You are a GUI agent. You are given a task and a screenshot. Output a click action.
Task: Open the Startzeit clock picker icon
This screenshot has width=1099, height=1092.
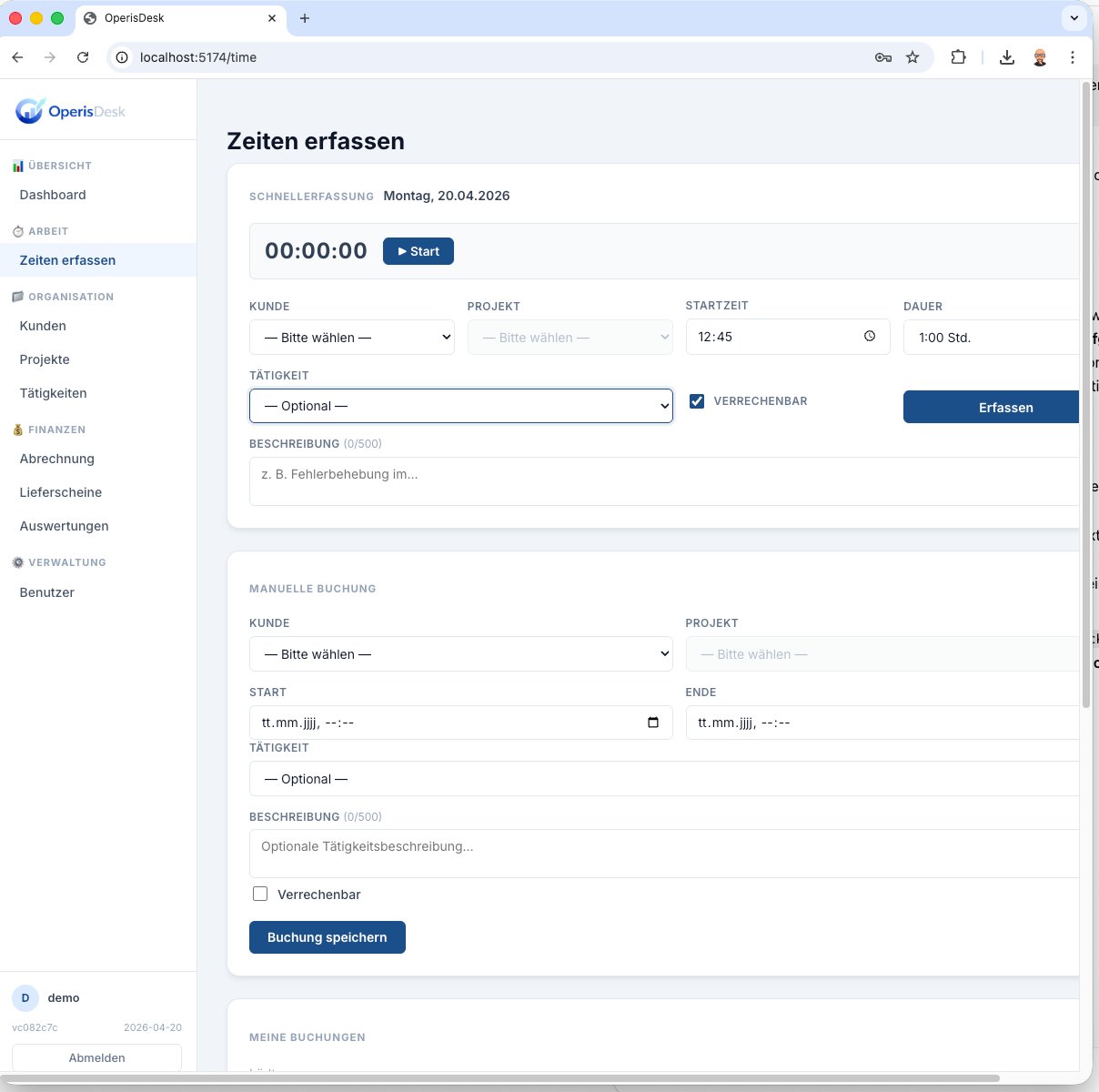coord(870,337)
